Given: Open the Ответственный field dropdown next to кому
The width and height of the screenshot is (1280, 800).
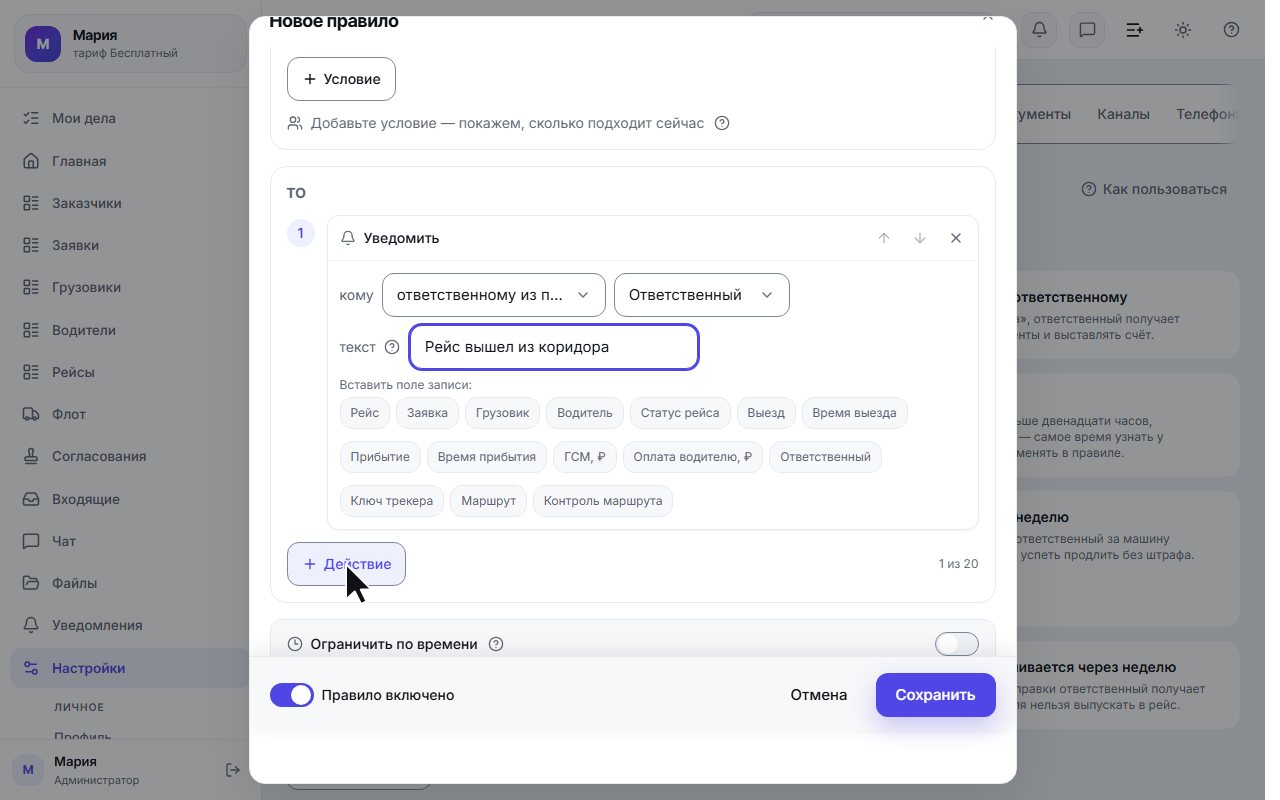Looking at the screenshot, I should click(x=702, y=295).
